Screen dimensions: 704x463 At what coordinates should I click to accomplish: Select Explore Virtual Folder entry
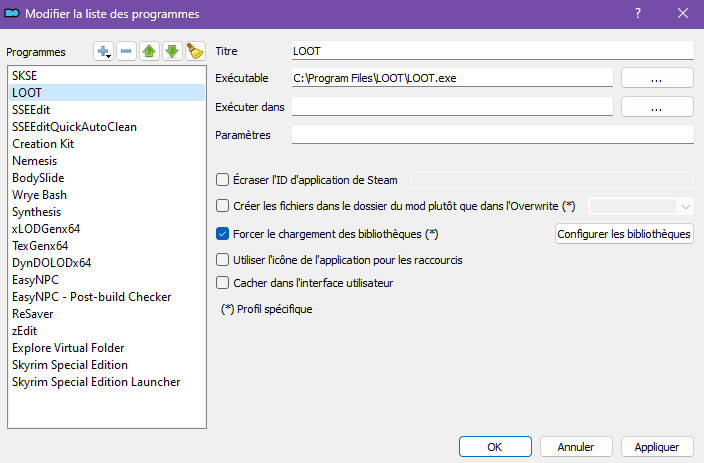[107, 348]
